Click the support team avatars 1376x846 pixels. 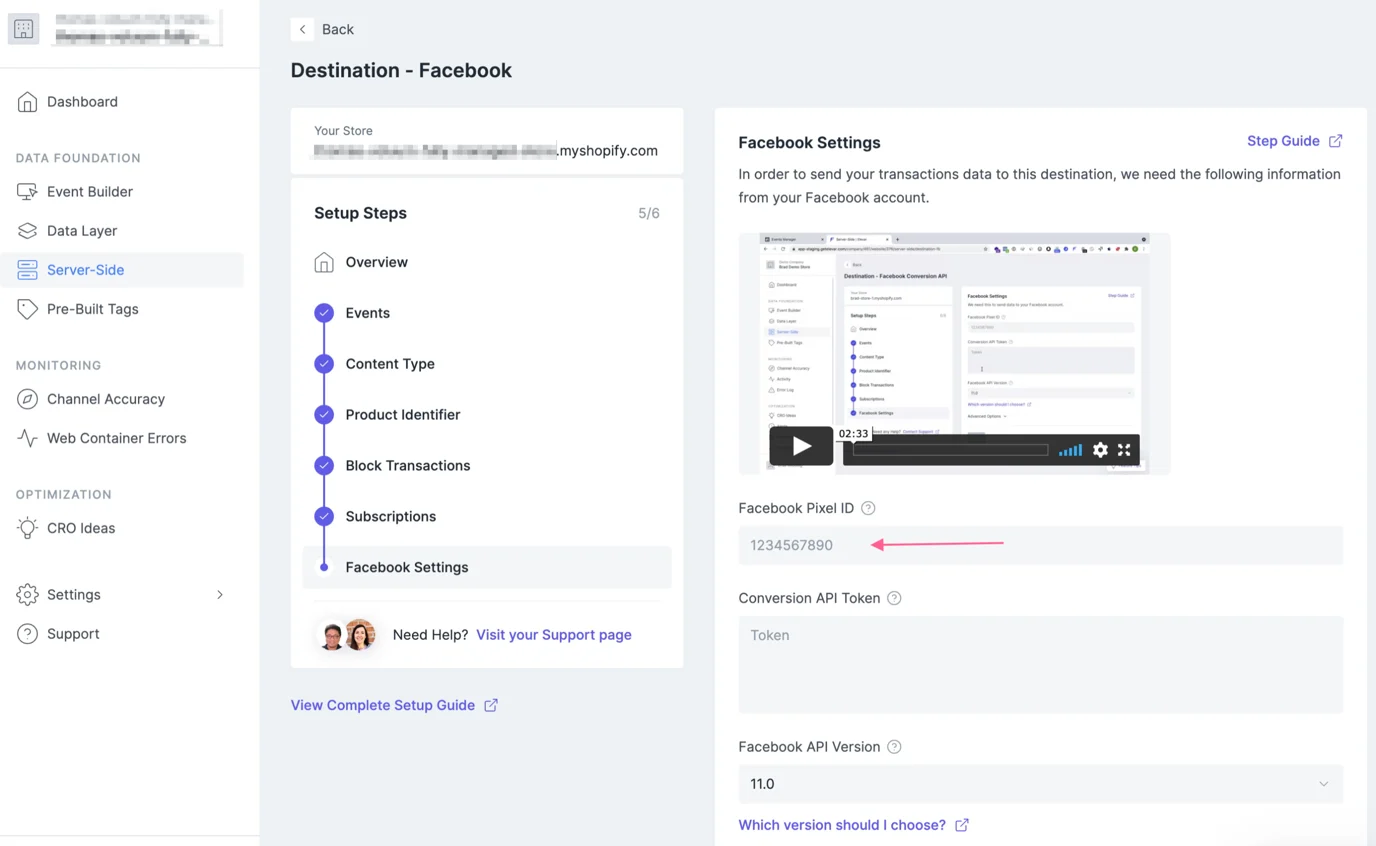click(x=346, y=635)
